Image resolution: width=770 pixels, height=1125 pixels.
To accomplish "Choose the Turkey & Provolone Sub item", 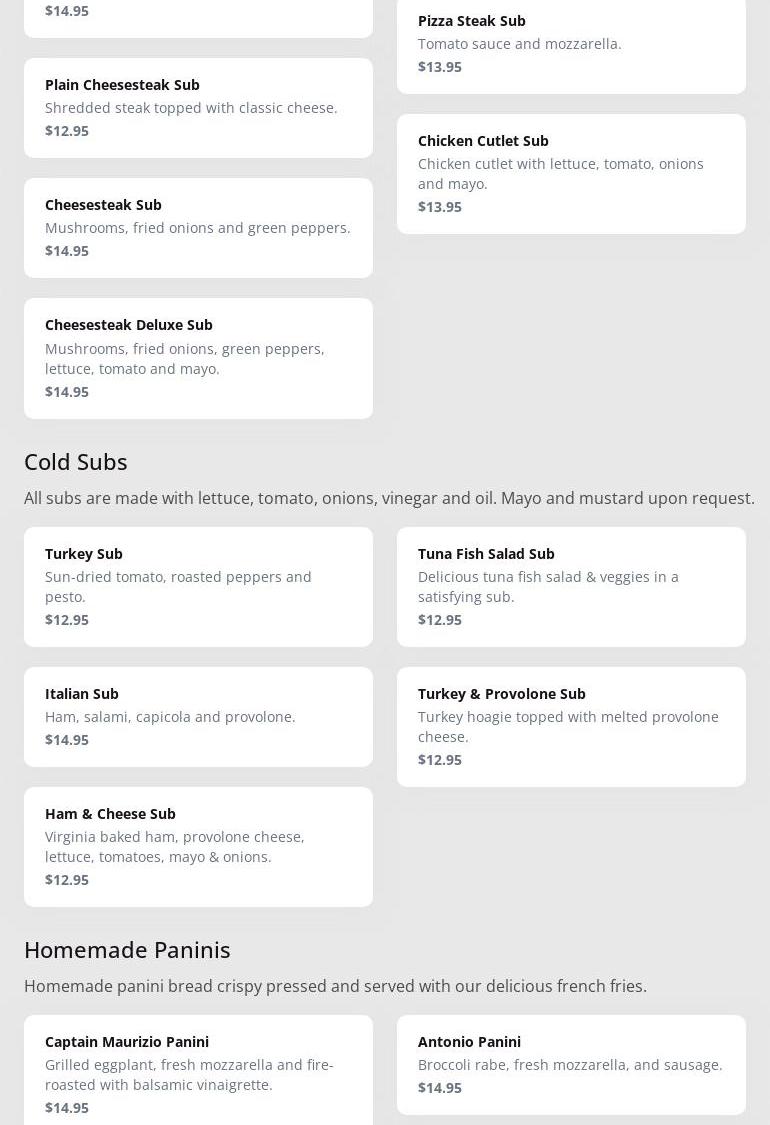I will click(571, 726).
